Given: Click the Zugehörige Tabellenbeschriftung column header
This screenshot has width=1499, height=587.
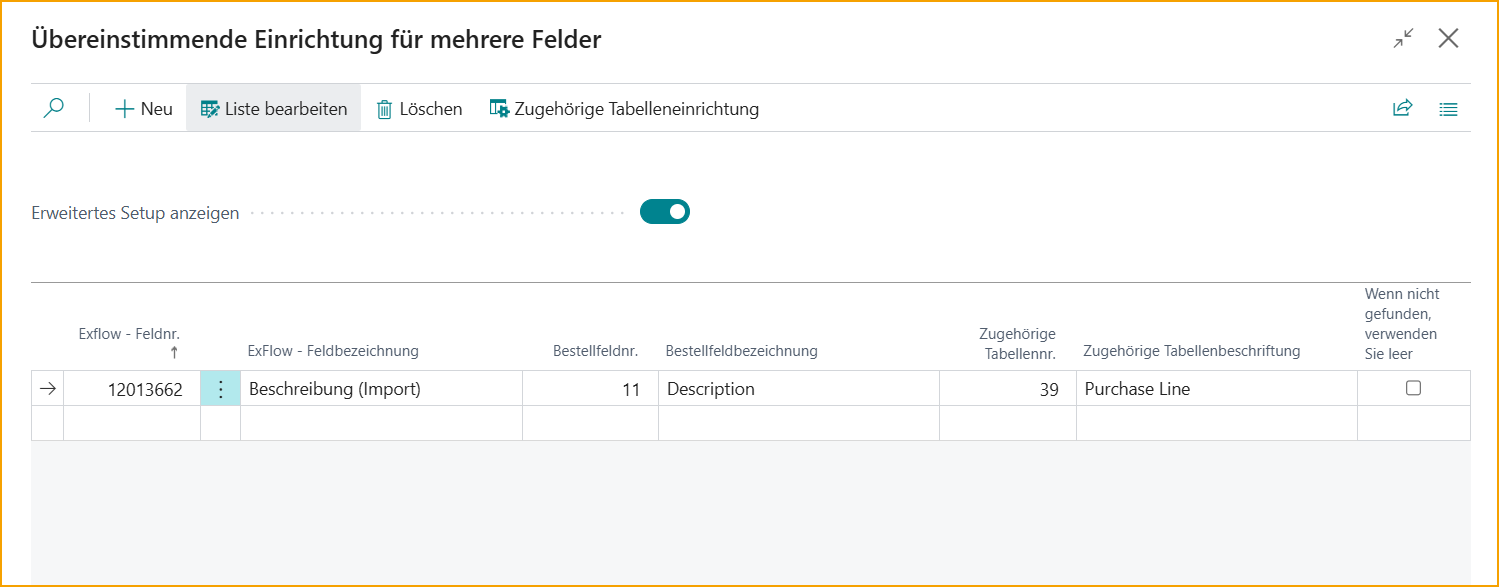Looking at the screenshot, I should coord(1191,351).
